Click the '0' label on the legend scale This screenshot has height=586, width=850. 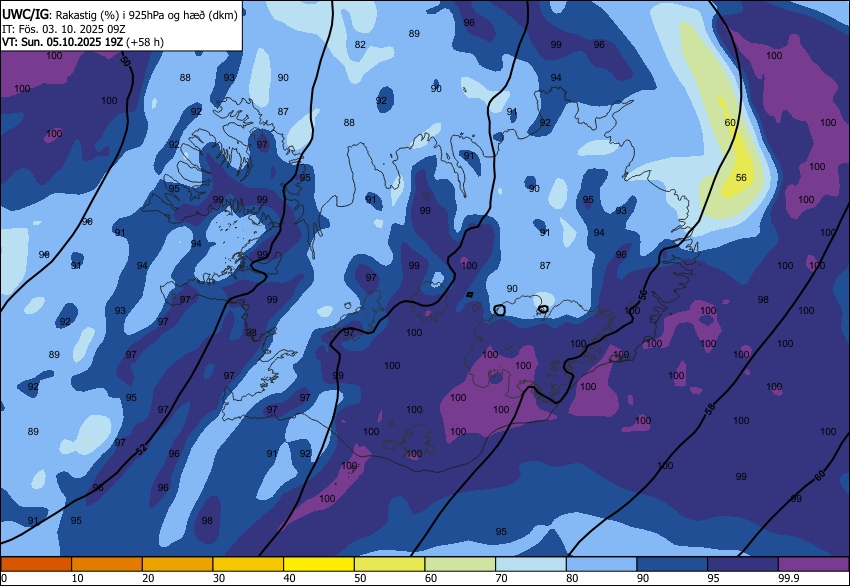tap(4, 578)
